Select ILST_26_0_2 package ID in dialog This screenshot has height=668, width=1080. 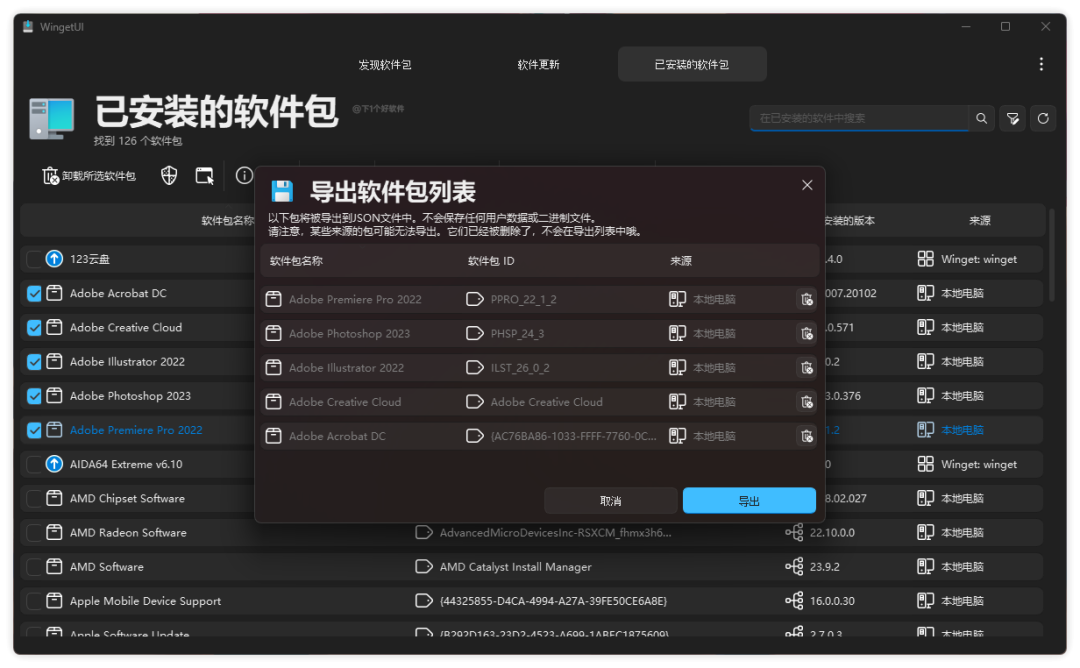point(520,368)
